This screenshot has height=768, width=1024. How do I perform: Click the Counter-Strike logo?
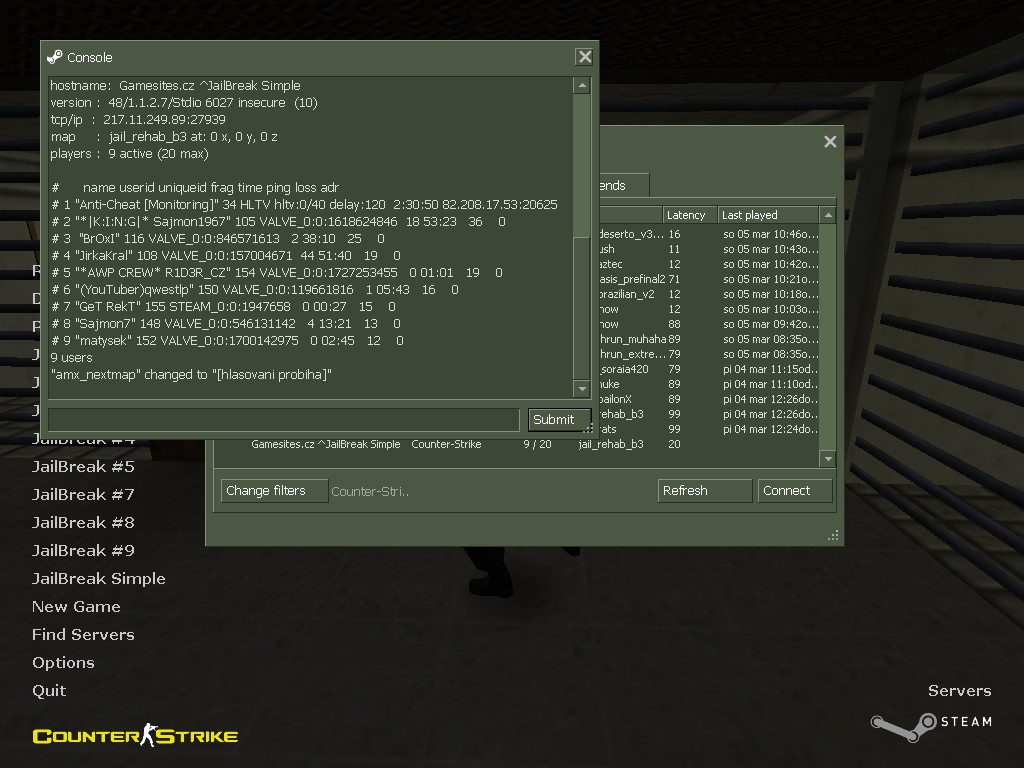(x=135, y=735)
